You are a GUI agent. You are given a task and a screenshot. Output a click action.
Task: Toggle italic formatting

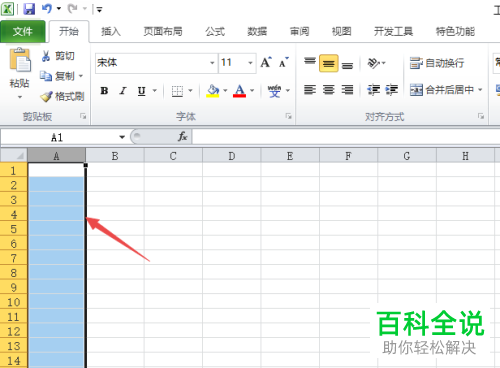pos(123,90)
